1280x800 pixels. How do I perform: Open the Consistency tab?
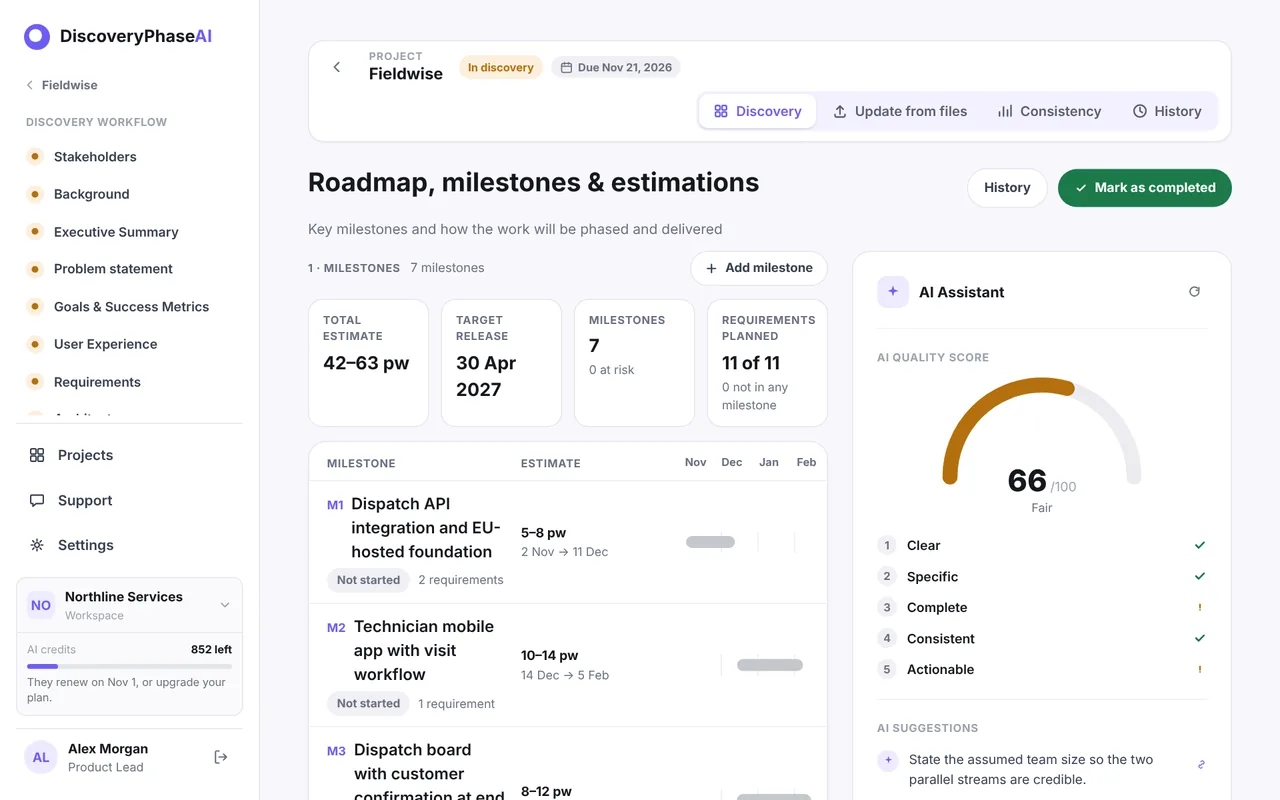[1049, 111]
